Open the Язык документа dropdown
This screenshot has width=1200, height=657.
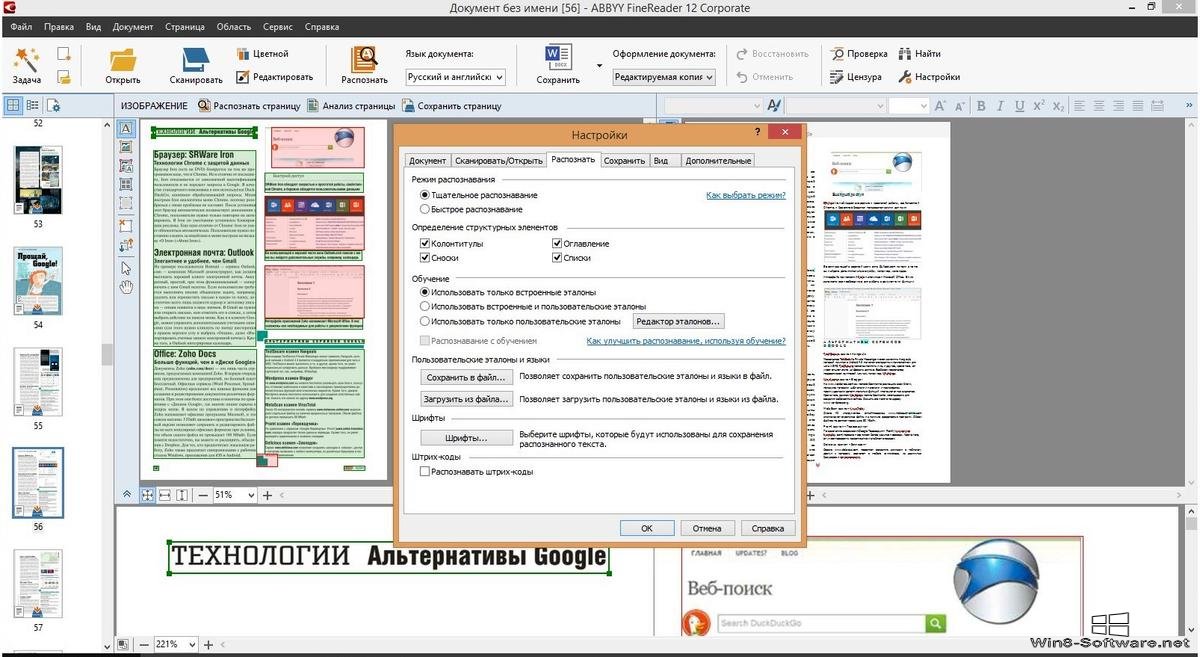click(455, 77)
